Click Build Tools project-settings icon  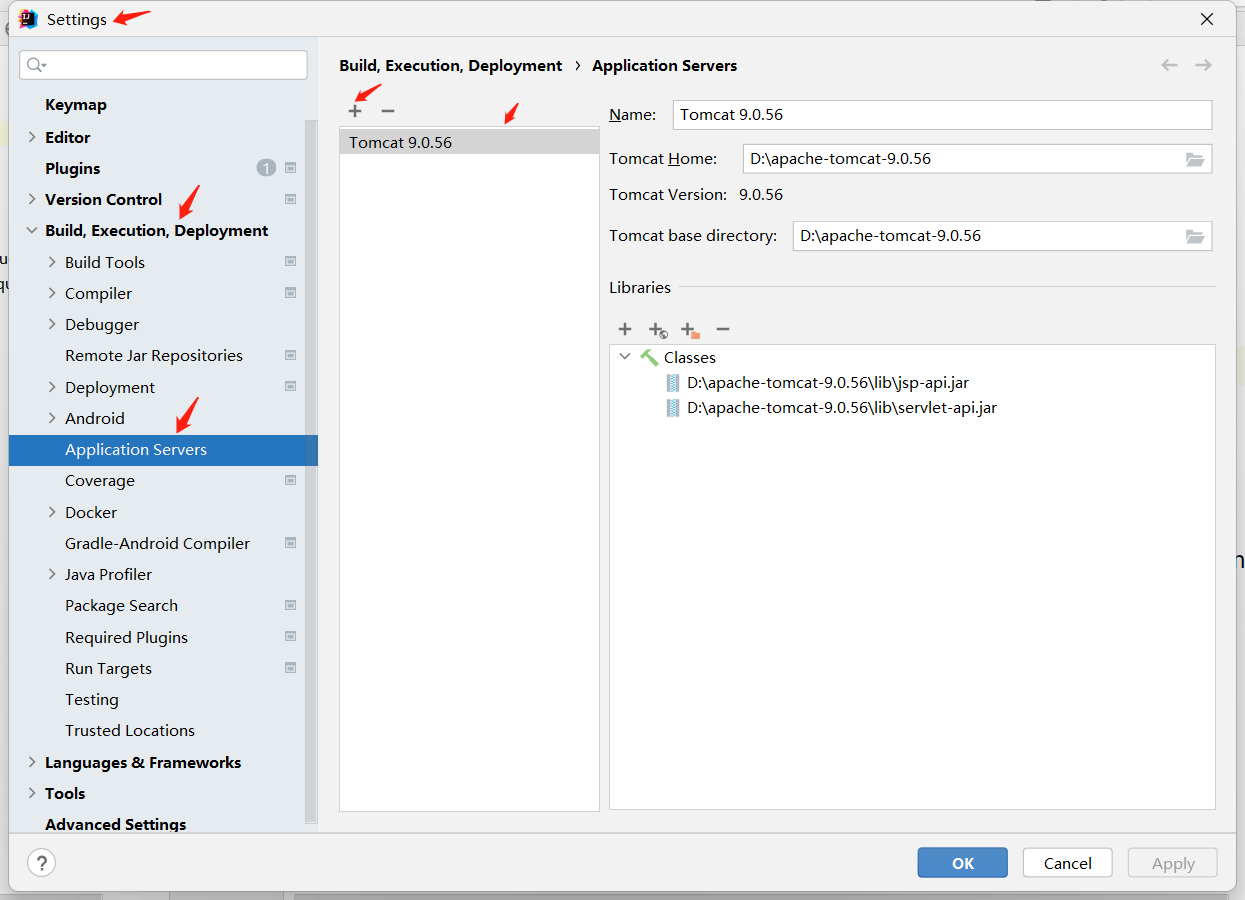(290, 262)
